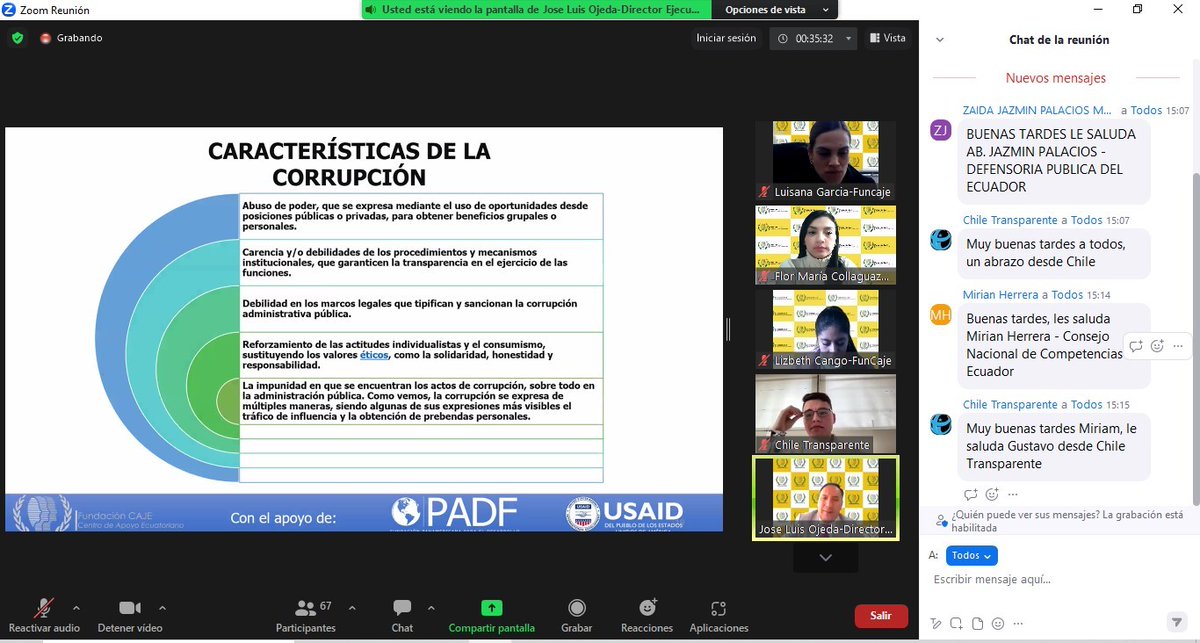Click Chile Transparente avatar at 15:07 message

[x=941, y=240]
